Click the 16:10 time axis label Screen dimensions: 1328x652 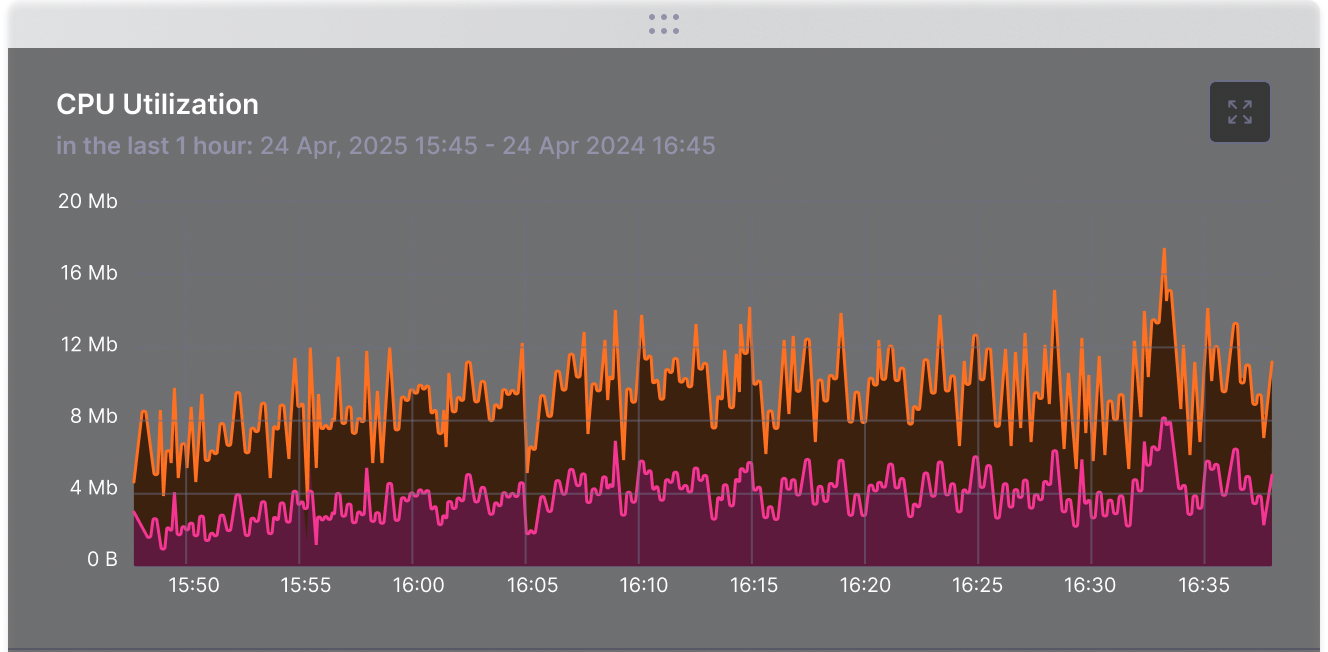pyautogui.click(x=643, y=585)
